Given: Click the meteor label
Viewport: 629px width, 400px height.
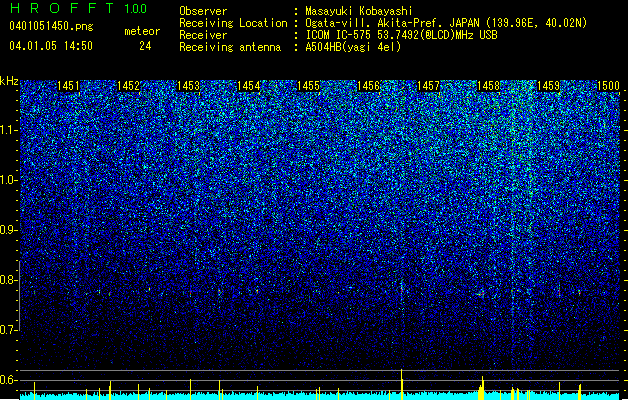Looking at the screenshot, I should click(x=142, y=31).
